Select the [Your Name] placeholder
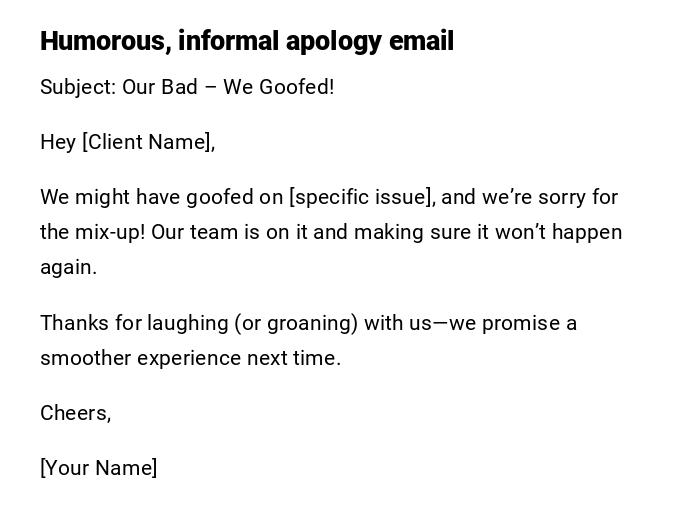The height and width of the screenshot is (530, 700). tap(98, 468)
